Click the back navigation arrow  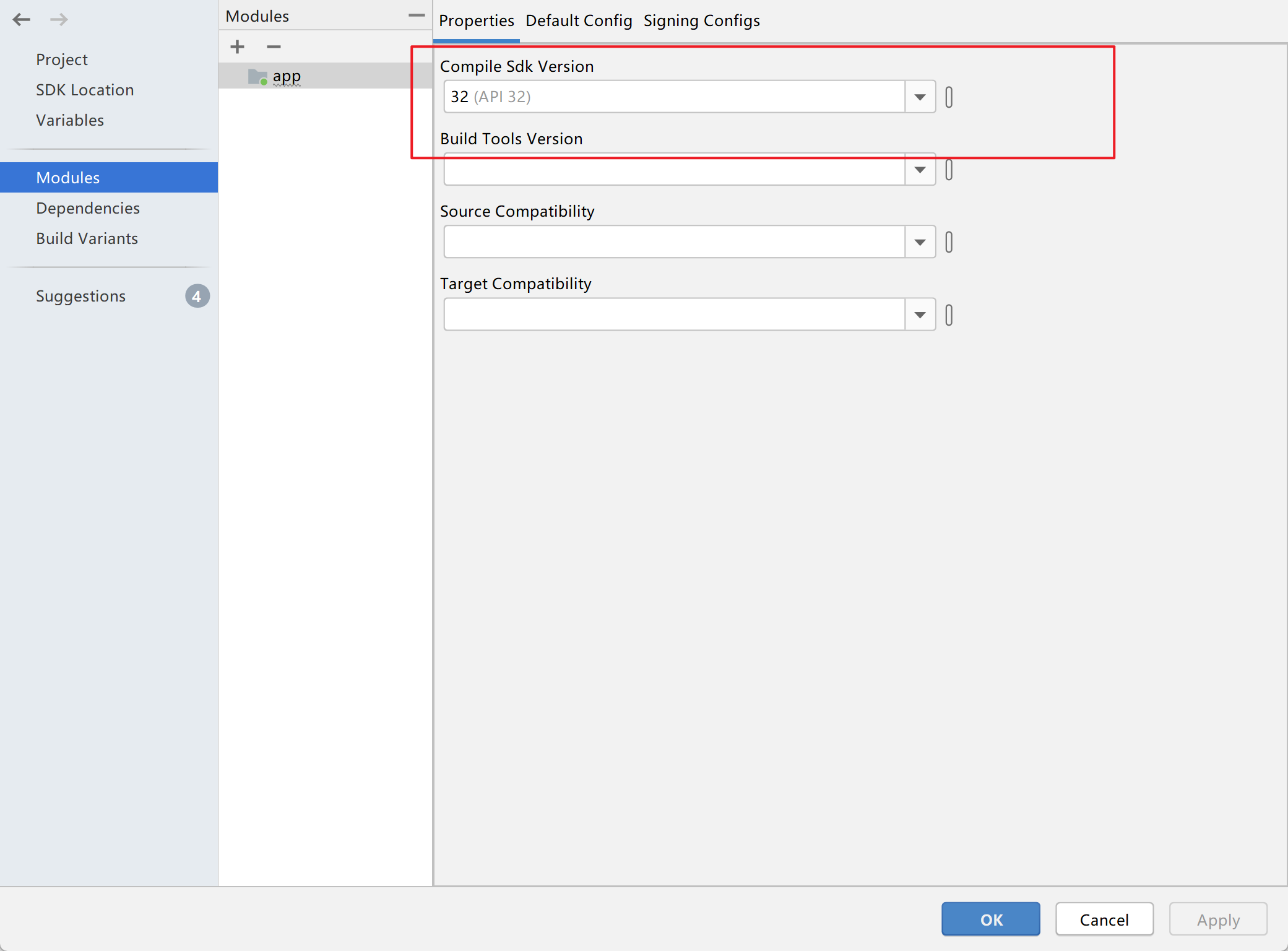21,20
